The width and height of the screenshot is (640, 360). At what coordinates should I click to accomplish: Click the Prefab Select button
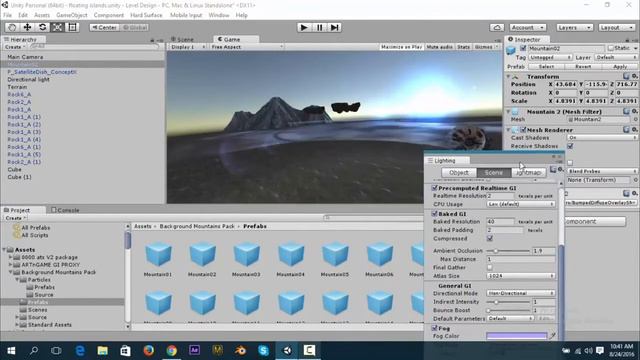(x=546, y=67)
